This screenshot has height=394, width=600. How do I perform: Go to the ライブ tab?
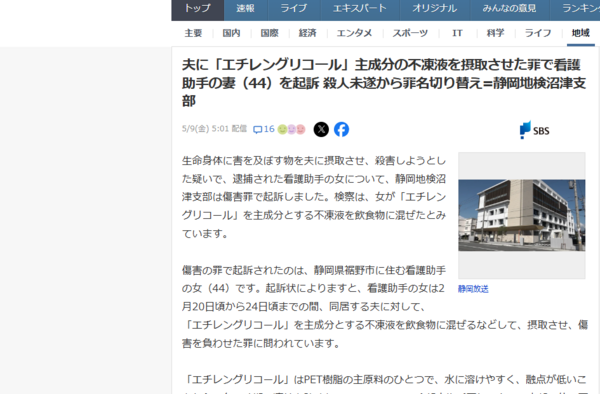(293, 8)
